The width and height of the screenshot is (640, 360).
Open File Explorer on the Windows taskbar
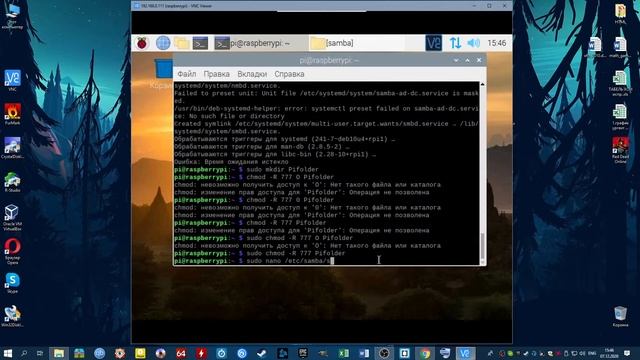tap(59, 353)
